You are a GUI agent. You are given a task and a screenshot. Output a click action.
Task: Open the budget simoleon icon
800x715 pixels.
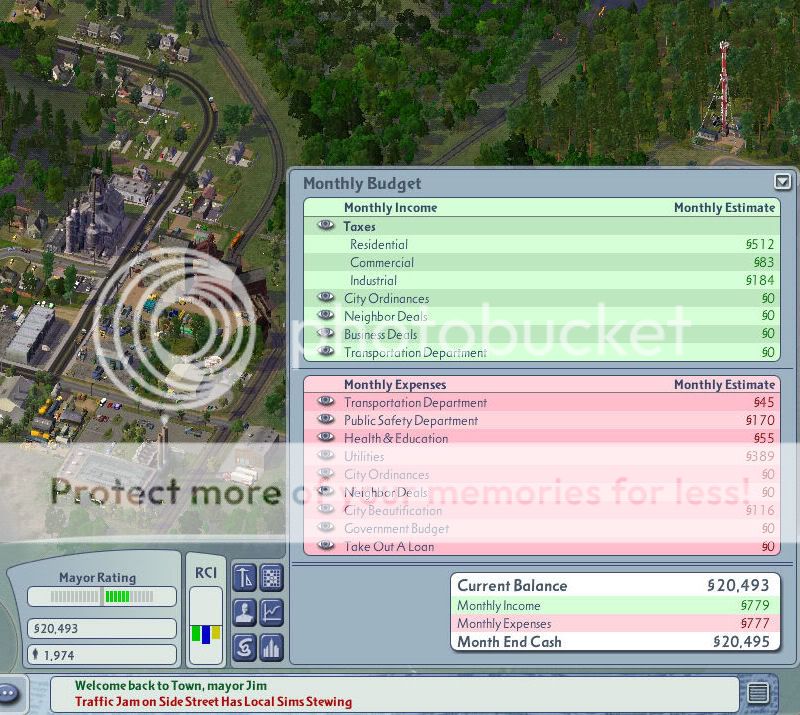244,647
